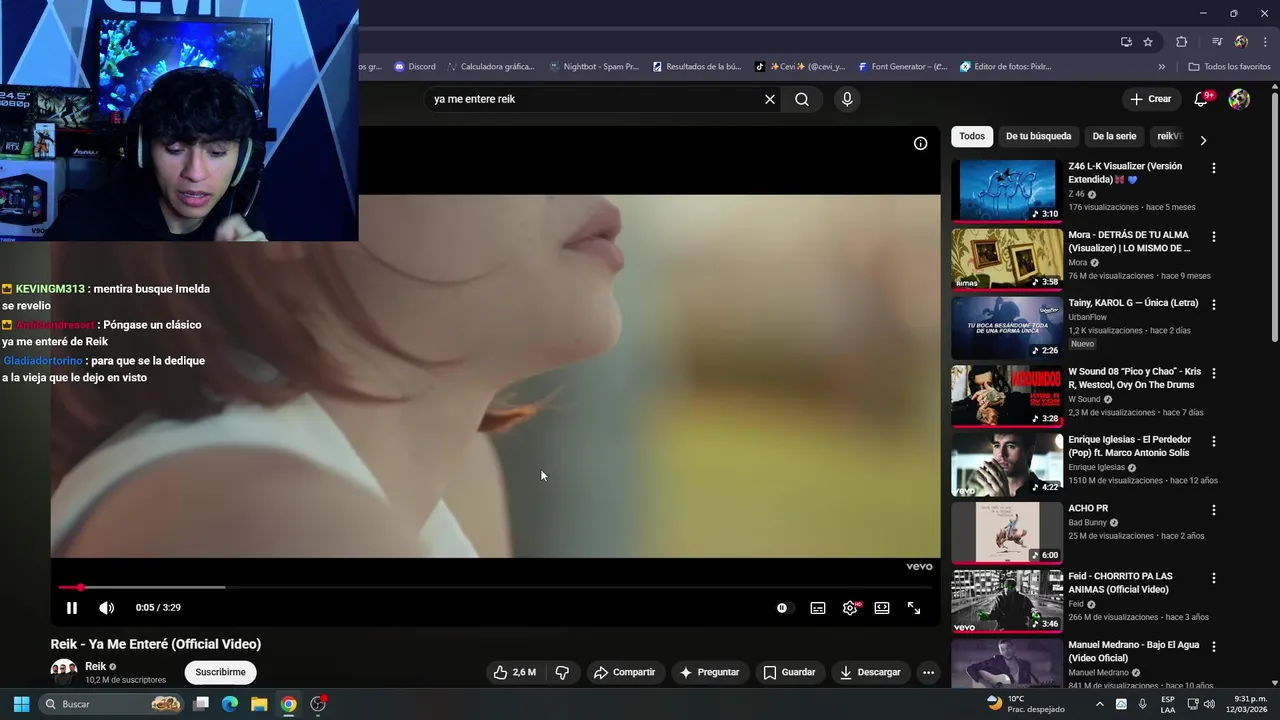Open the Z46 L-K Visualizer thumbnail
This screenshot has width=1280, height=720.
click(1007, 190)
